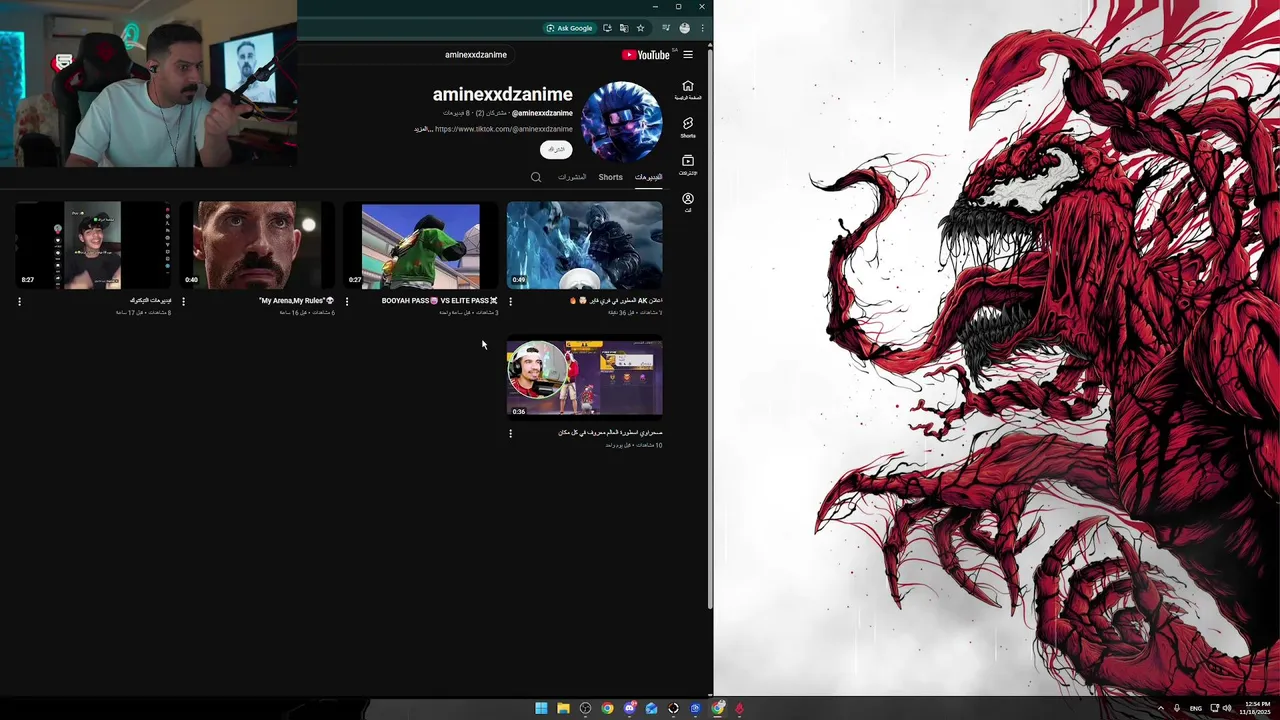Open File Explorer from the taskbar
This screenshot has height=720, width=1280.
(x=563, y=708)
